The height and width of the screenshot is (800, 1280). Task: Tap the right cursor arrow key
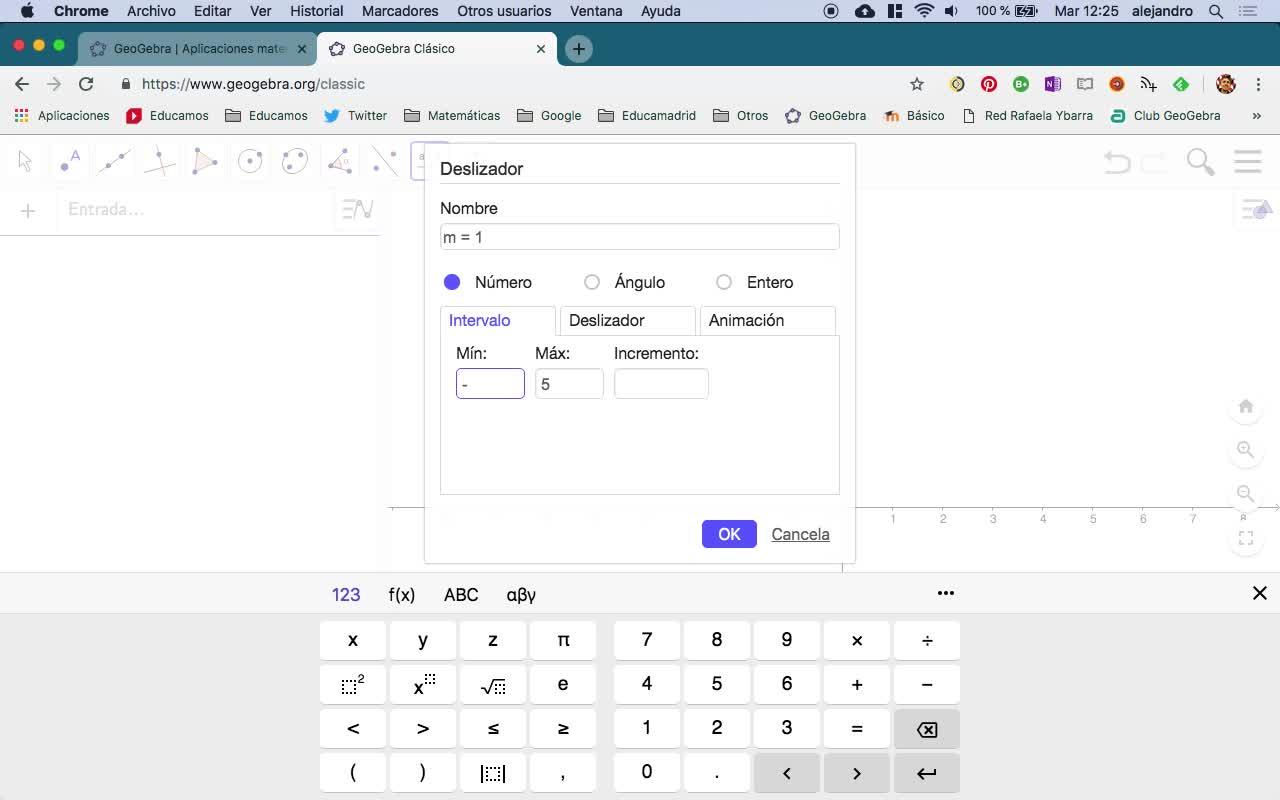(x=857, y=773)
